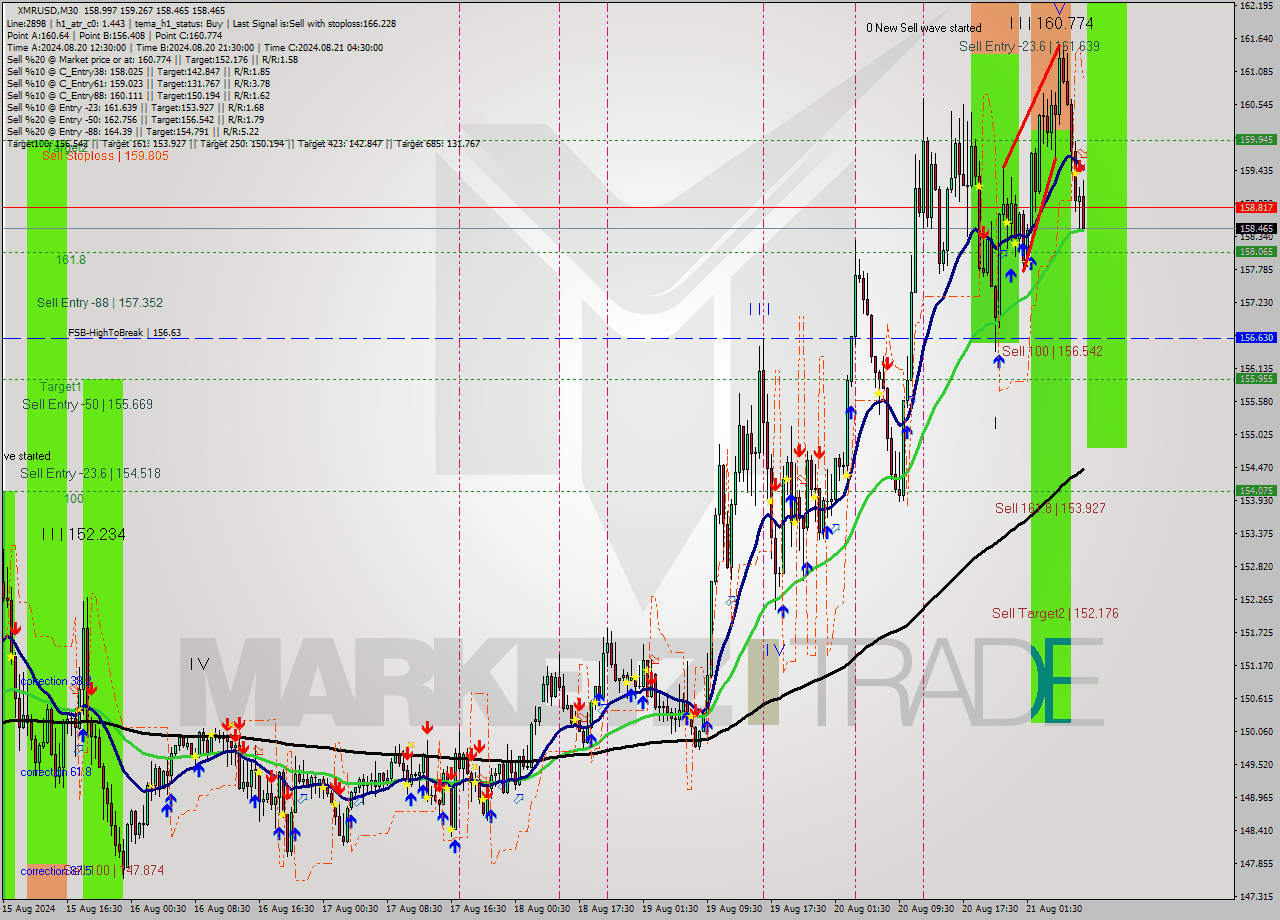Viewport: 1280px width, 920px height.
Task: Click the '161.8' green Fibonacci label
Action: pyautogui.click(x=70, y=259)
